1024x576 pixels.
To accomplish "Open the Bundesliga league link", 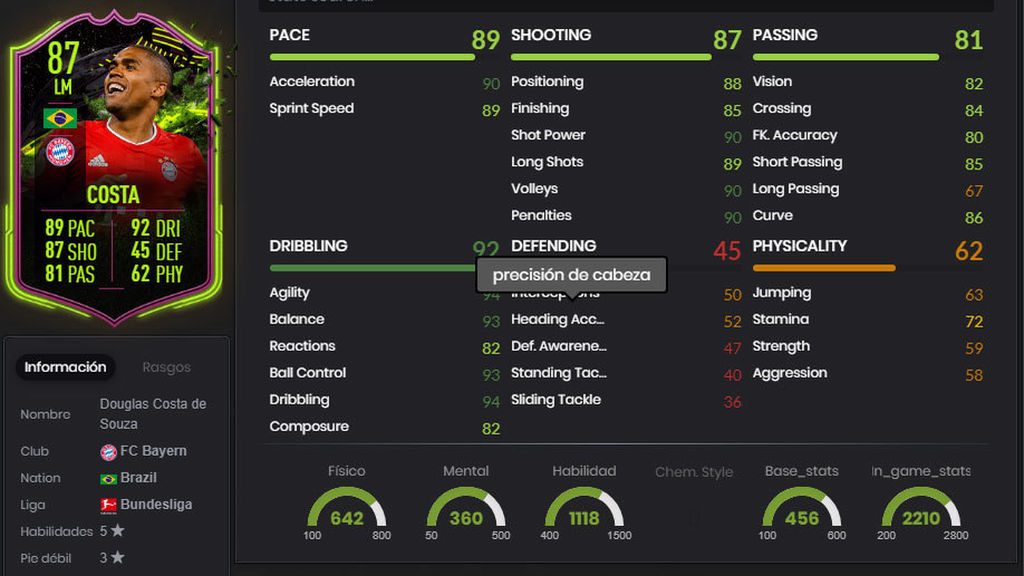I will coord(156,505).
